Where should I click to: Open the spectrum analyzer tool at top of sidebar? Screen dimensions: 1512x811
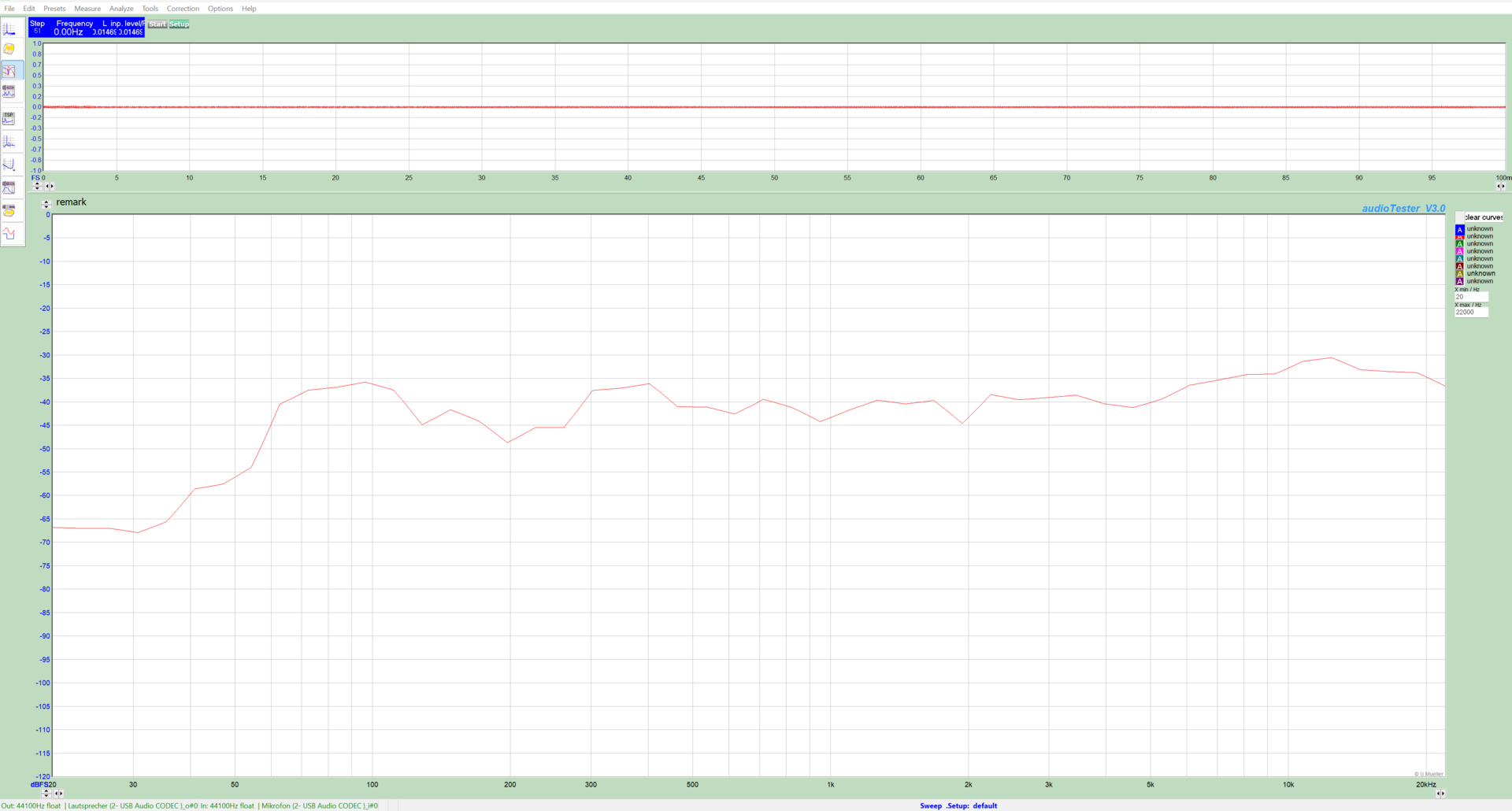coord(9,29)
